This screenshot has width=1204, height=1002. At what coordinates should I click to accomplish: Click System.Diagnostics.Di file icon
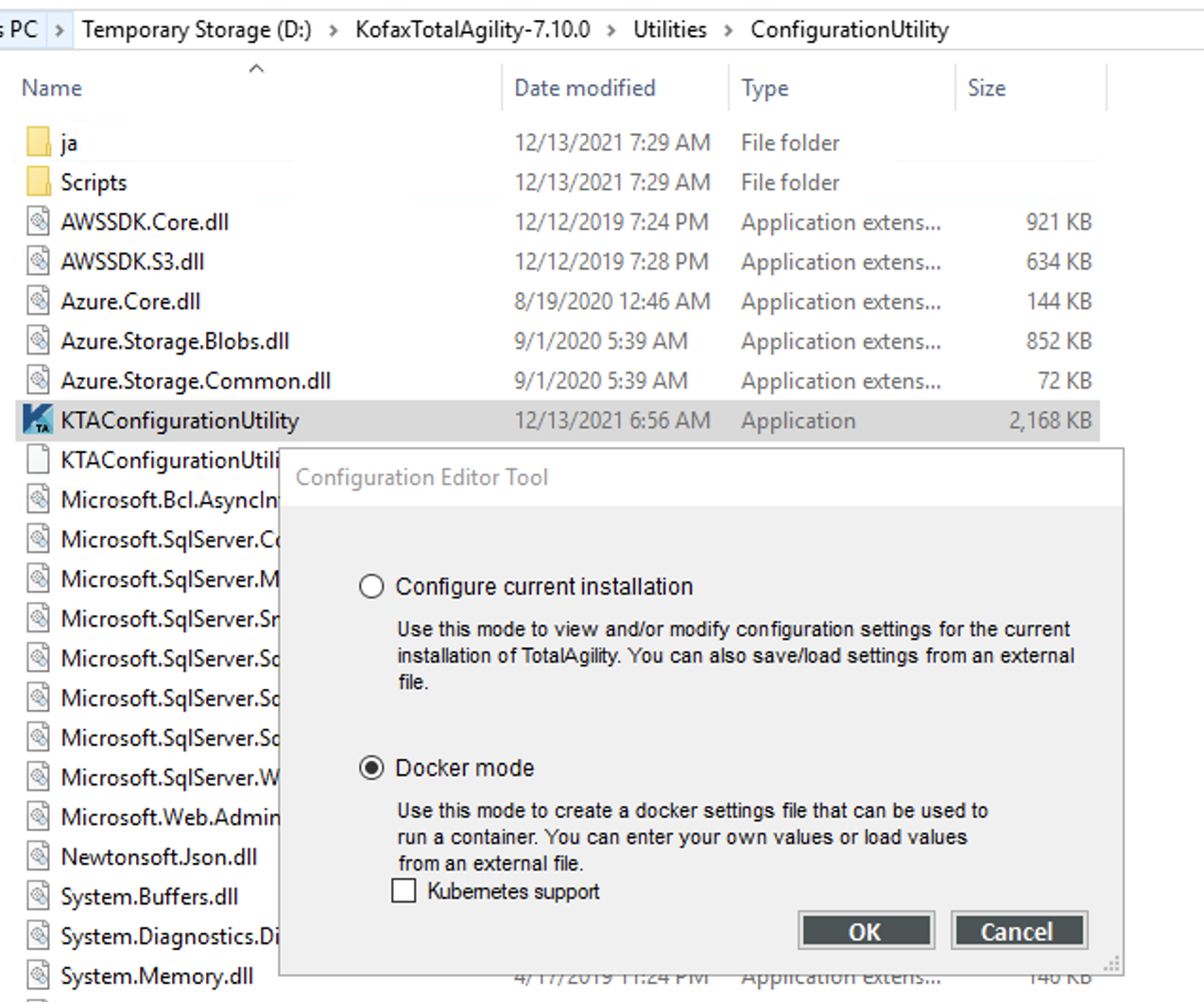[x=38, y=936]
